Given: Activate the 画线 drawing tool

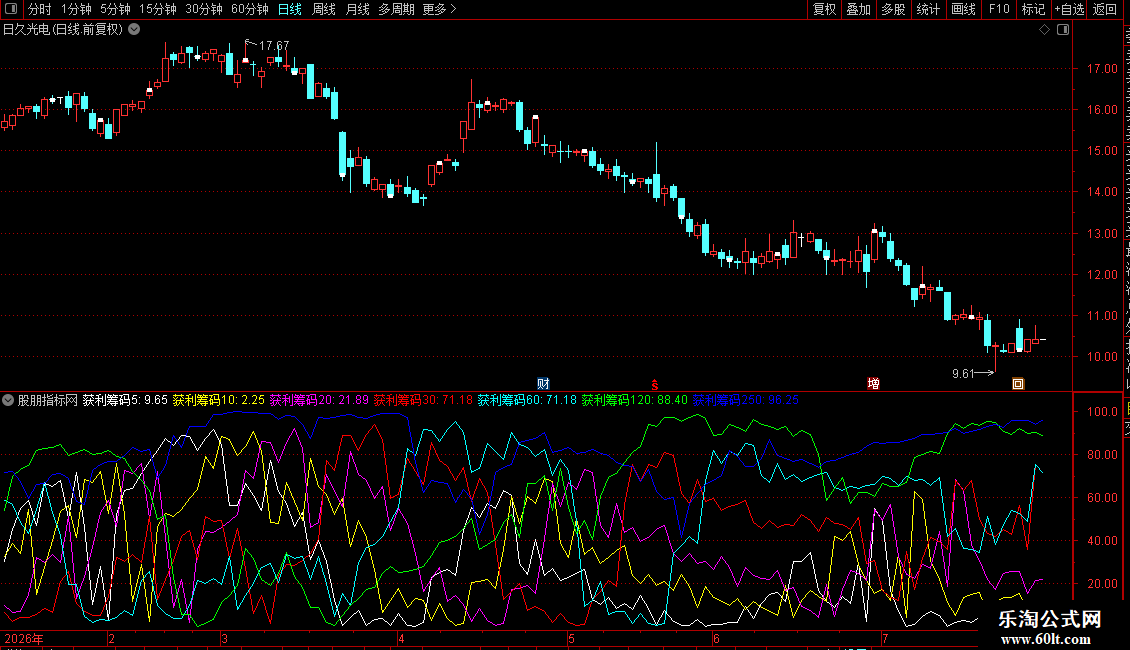Looking at the screenshot, I should click(963, 9).
